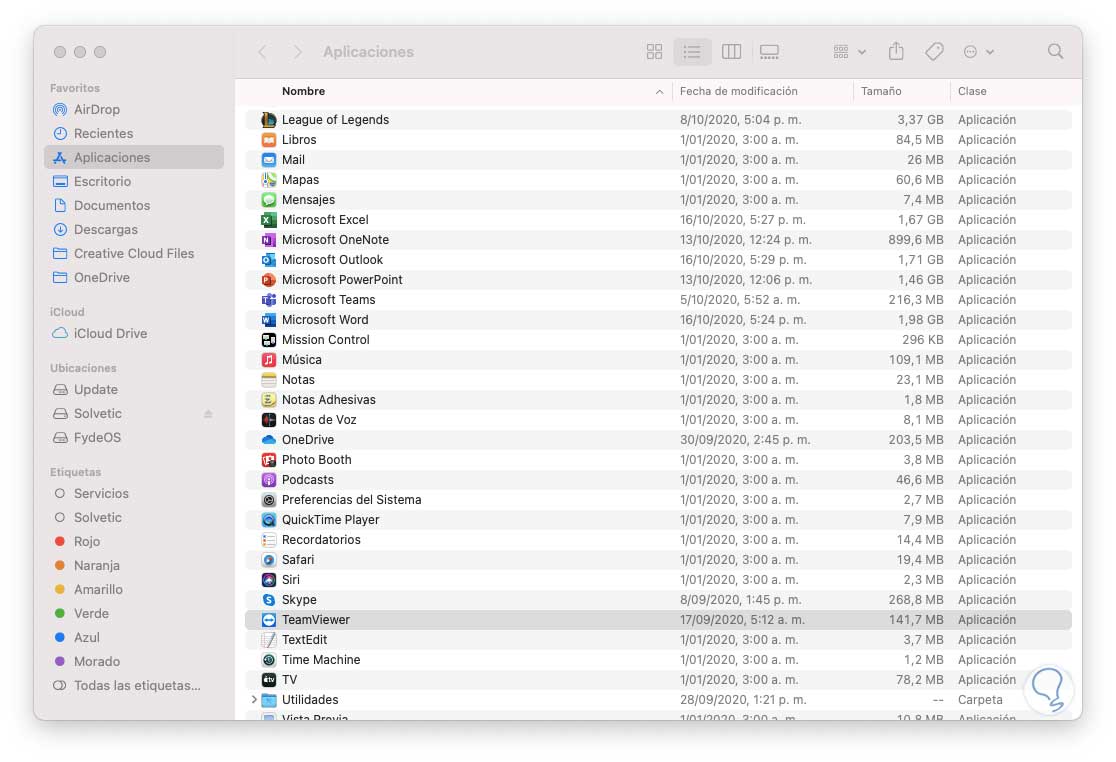
Task: Switch to icon grid view
Action: [x=654, y=52]
